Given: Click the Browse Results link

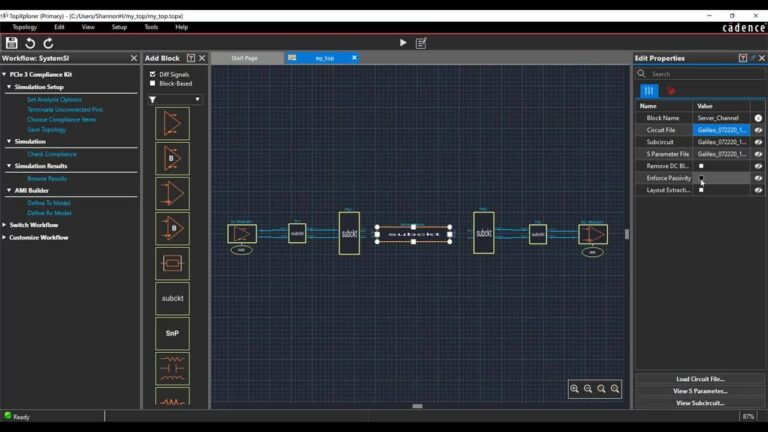Looking at the screenshot, I should pos(47,178).
